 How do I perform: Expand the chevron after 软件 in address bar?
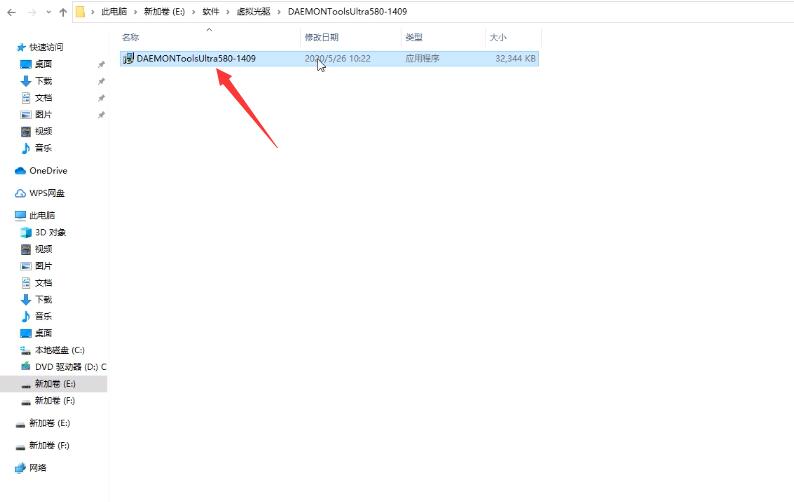pyautogui.click(x=228, y=12)
